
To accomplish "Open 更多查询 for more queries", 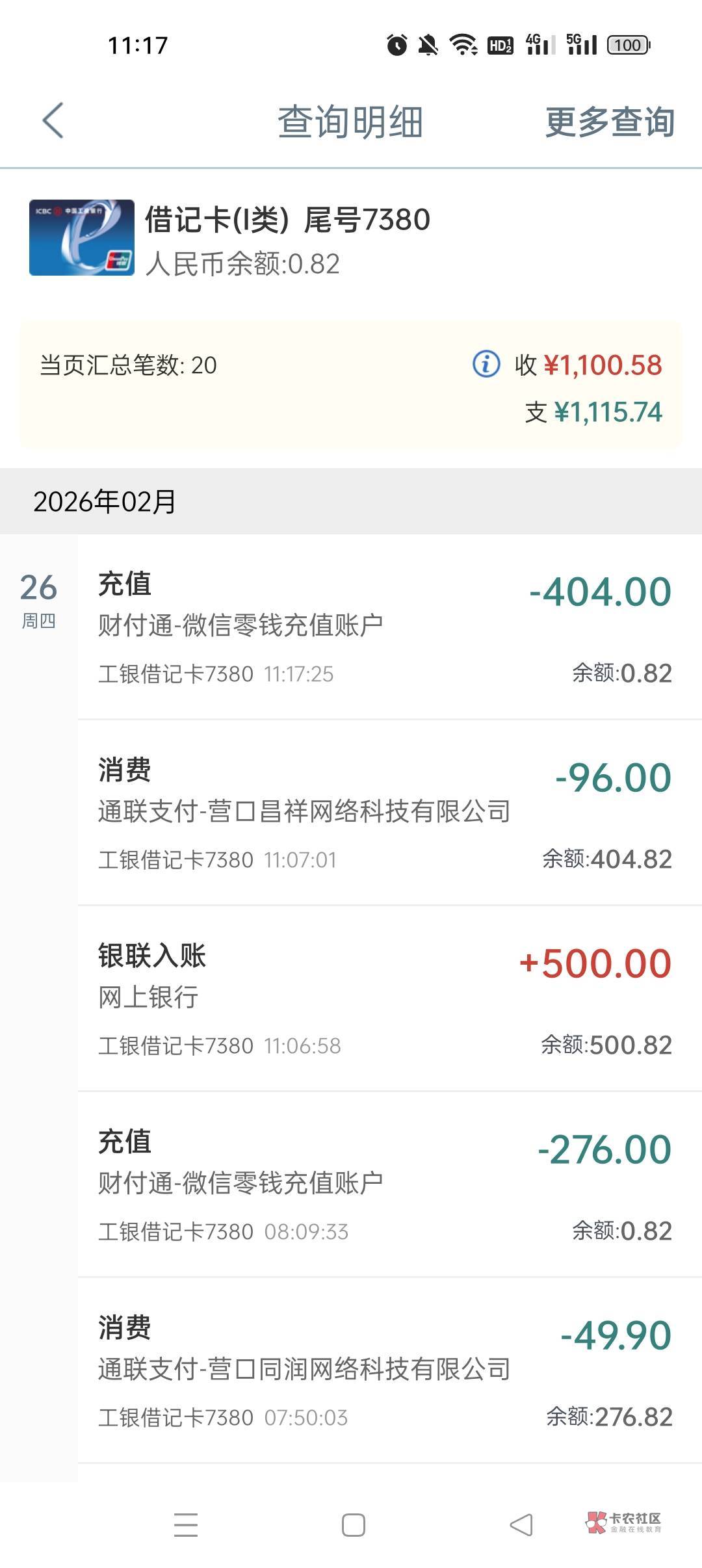I will pyautogui.click(x=609, y=122).
